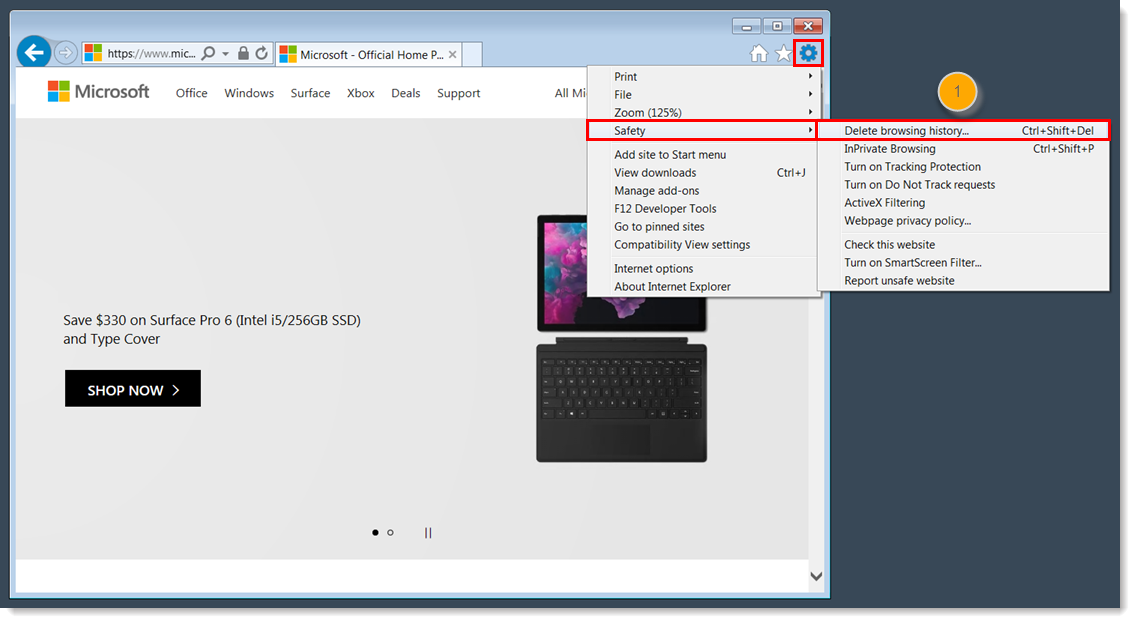The width and height of the screenshot is (1135, 623).
Task: Click the address bar URL field
Action: click(x=151, y=54)
